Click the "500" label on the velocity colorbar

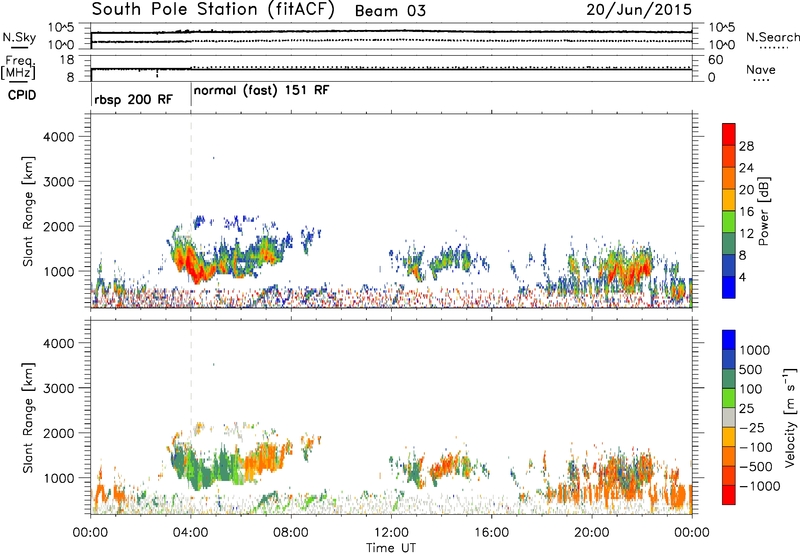(749, 369)
